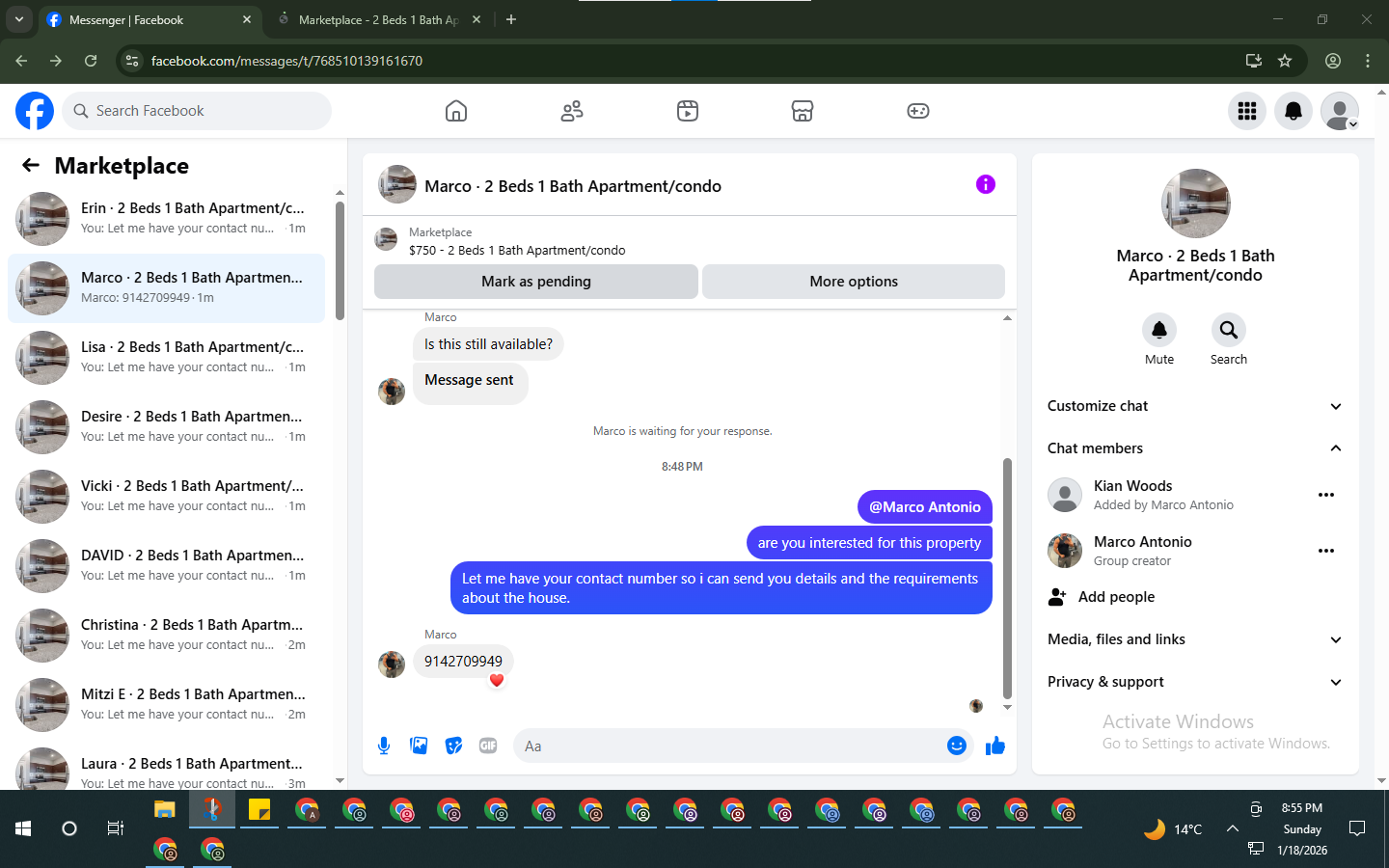The image size is (1389, 868).
Task: Open conversation information purple icon
Action: click(985, 184)
